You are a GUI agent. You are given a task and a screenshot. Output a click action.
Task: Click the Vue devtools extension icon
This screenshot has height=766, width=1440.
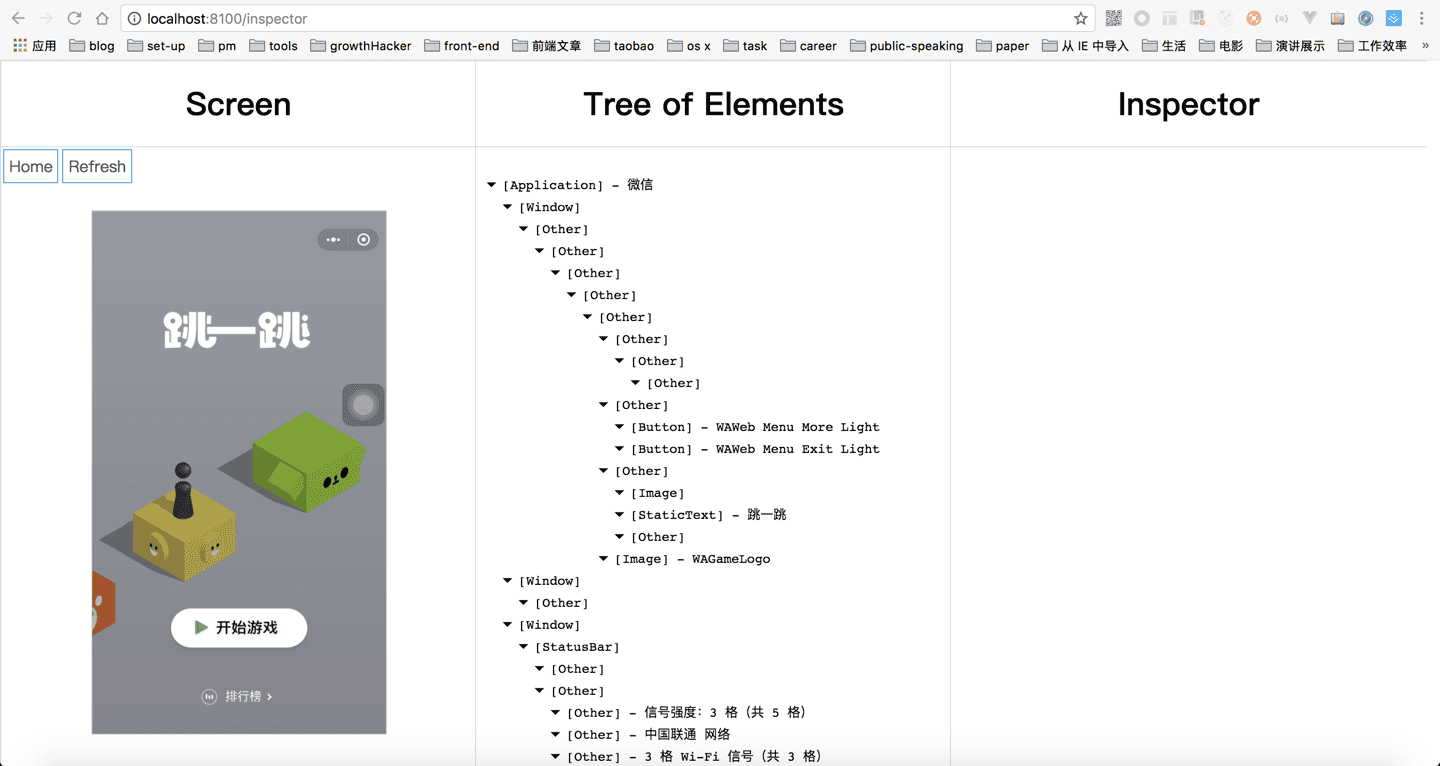(x=1309, y=18)
